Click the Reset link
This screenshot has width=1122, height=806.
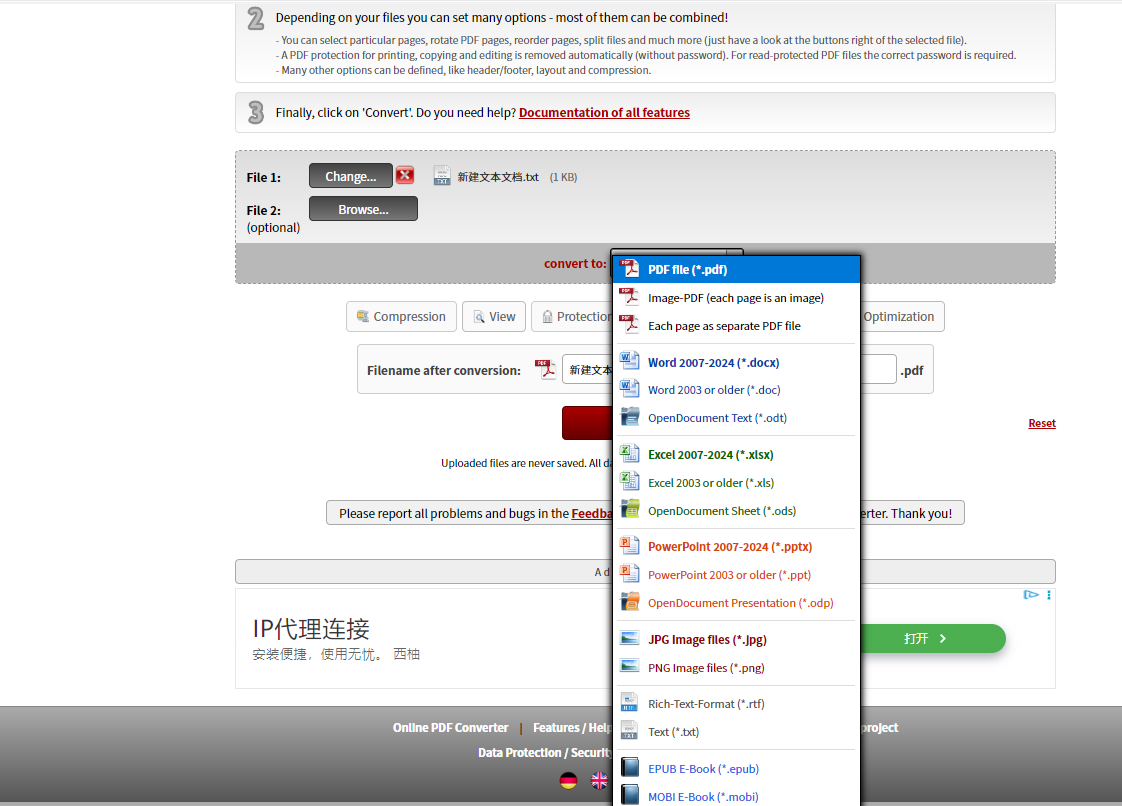coord(1041,424)
